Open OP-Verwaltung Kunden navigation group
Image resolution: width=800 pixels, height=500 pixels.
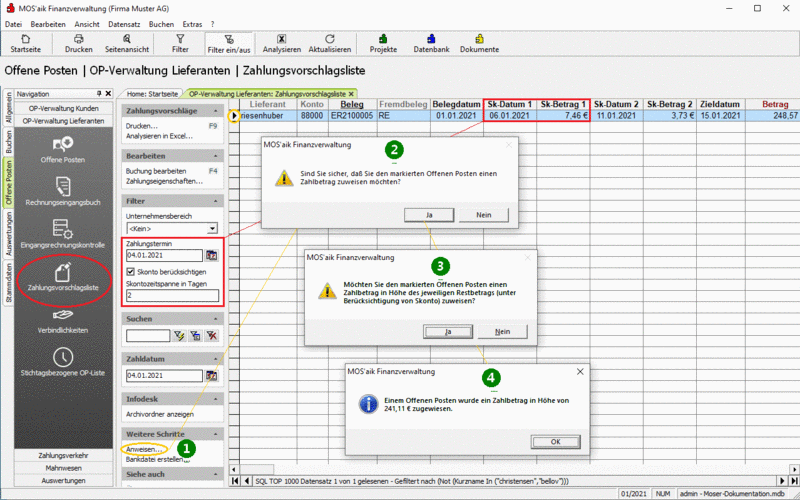(x=63, y=108)
